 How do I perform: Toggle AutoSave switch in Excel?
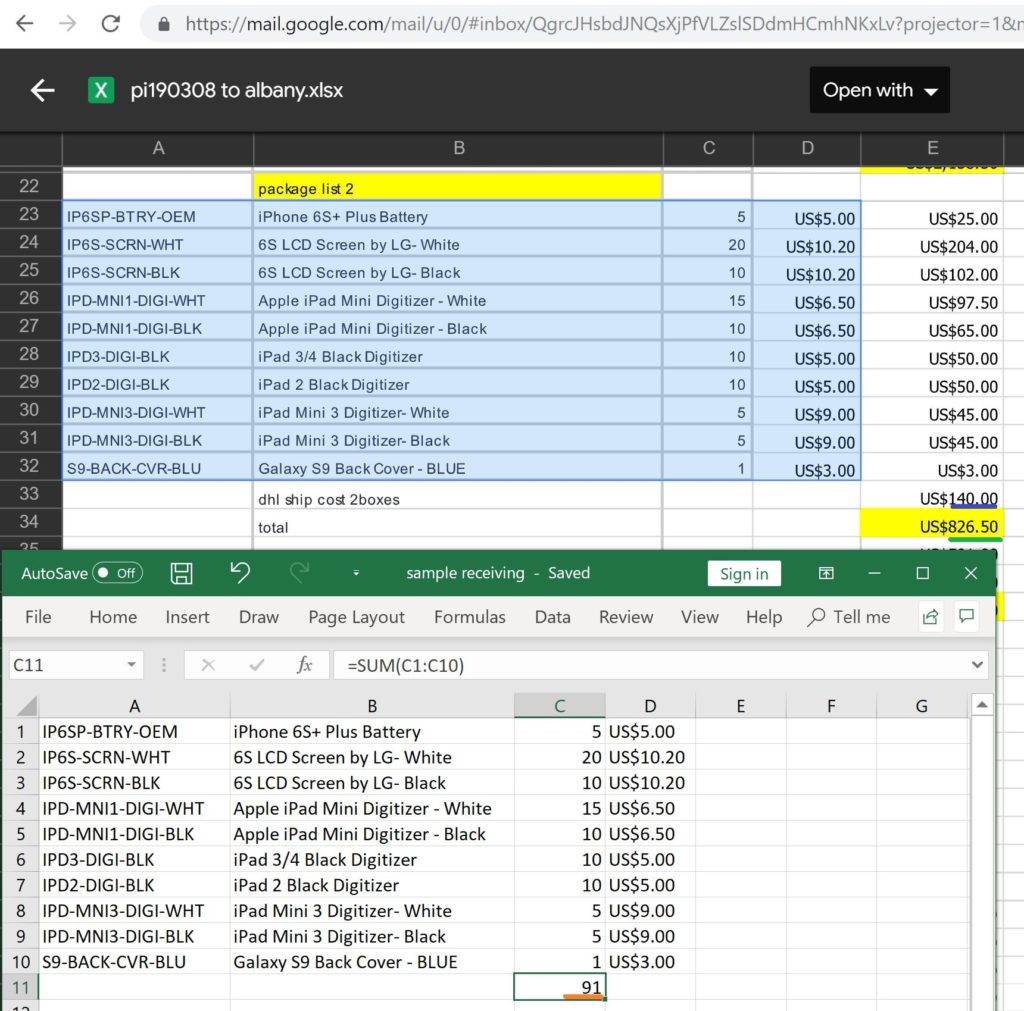click(x=118, y=573)
